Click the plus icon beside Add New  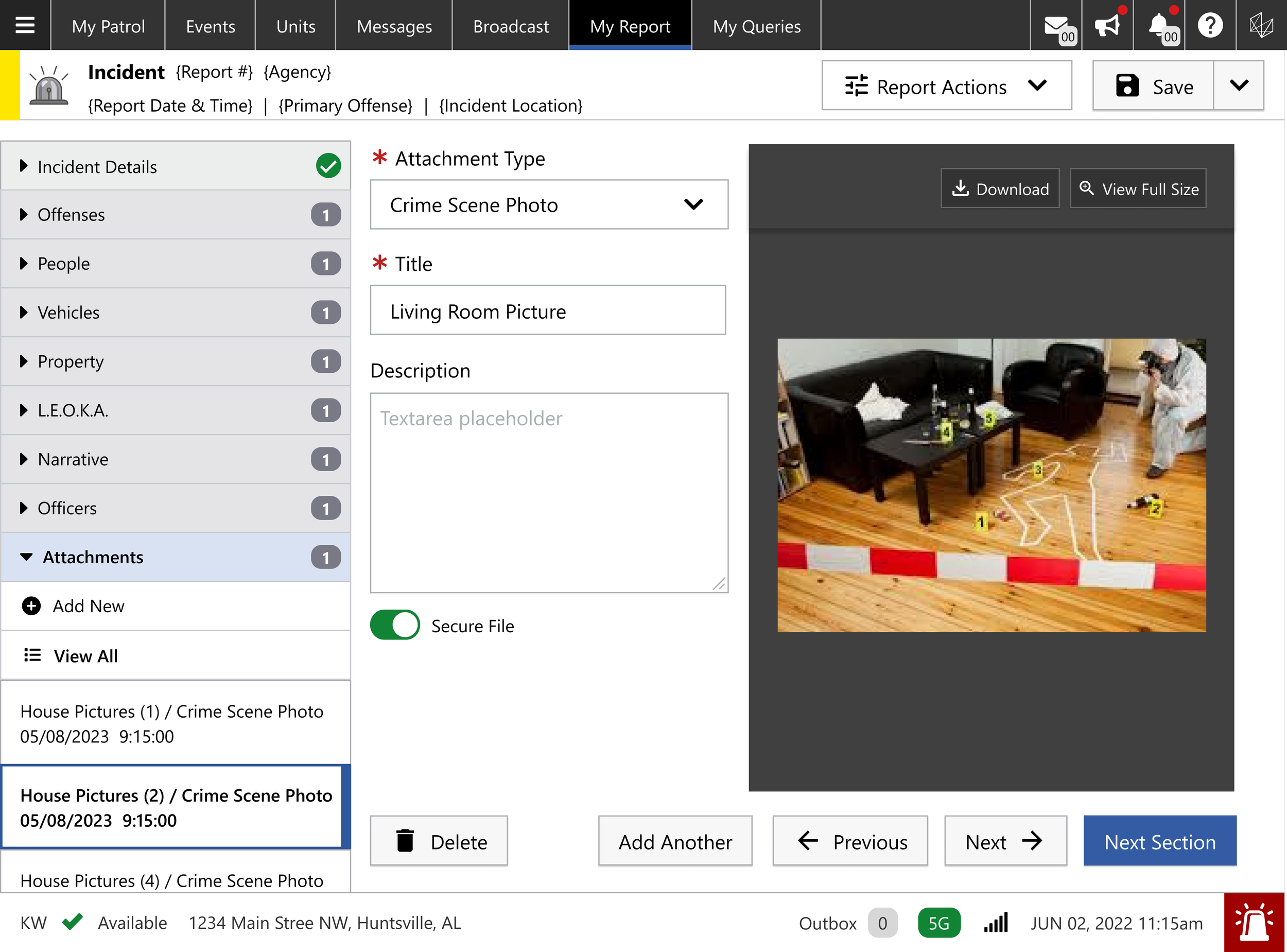point(31,605)
